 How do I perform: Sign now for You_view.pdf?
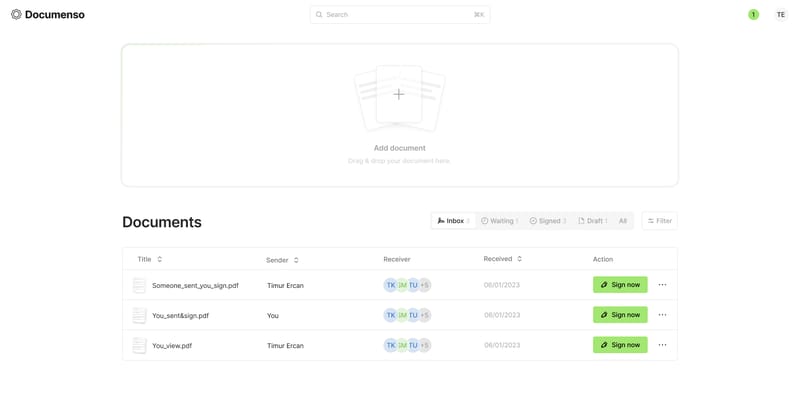pos(620,345)
